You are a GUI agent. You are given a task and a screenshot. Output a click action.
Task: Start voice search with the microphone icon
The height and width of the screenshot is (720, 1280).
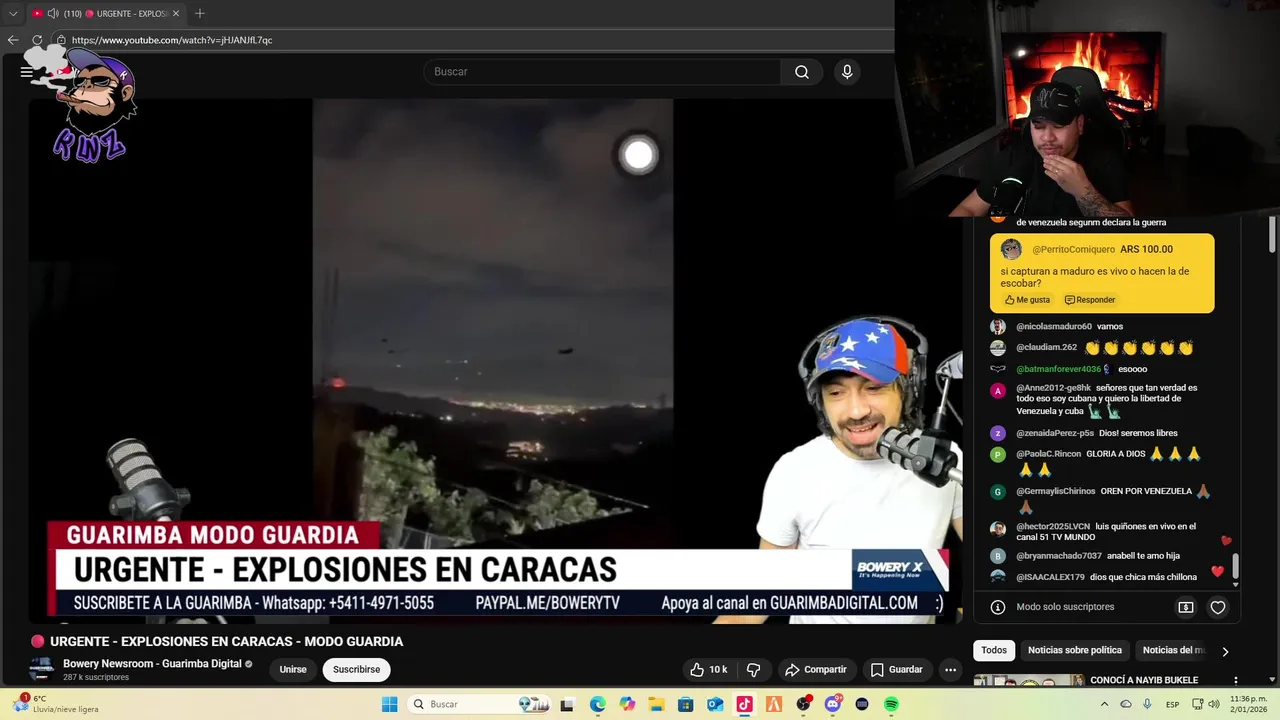point(847,72)
